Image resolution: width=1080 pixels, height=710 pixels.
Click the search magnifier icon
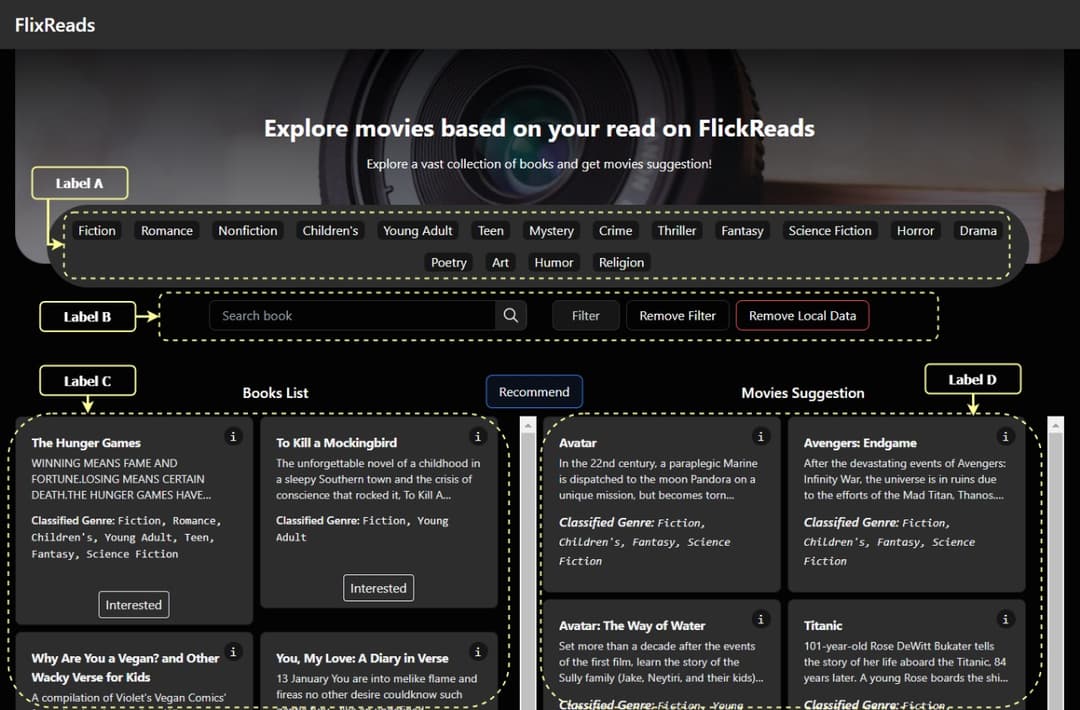click(510, 316)
